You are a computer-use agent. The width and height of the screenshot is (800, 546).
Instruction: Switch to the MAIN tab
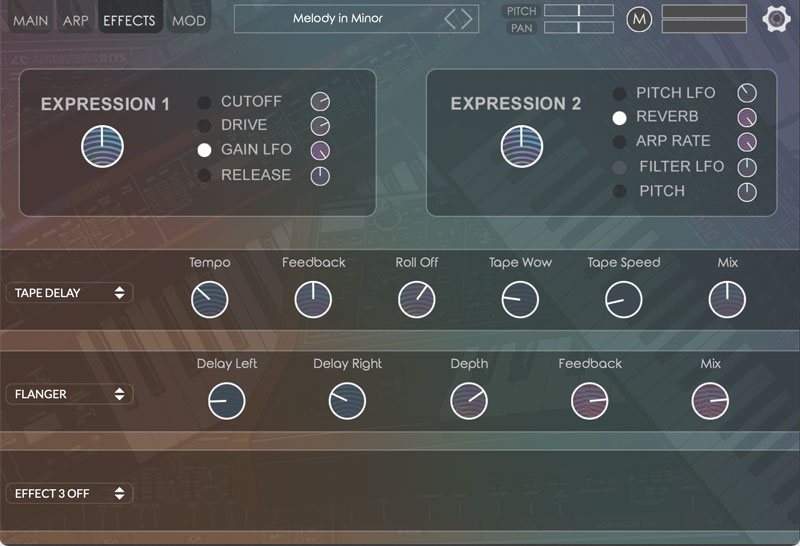coord(30,20)
